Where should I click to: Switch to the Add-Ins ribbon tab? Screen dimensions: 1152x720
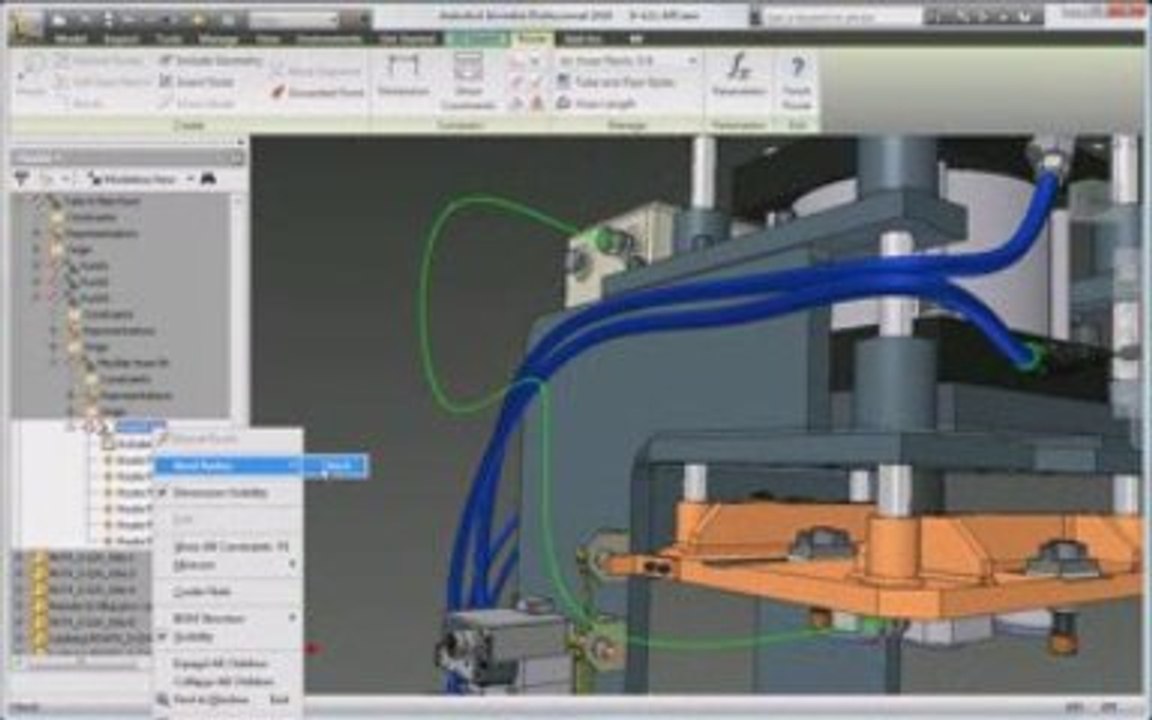[584, 39]
